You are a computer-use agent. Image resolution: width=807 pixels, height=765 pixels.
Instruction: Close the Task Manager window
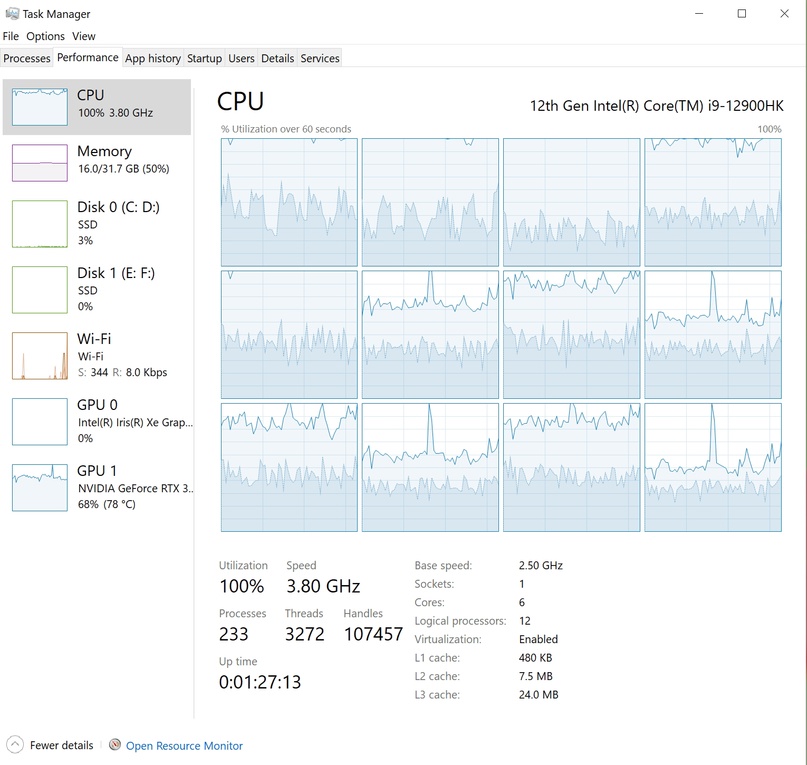tap(784, 13)
